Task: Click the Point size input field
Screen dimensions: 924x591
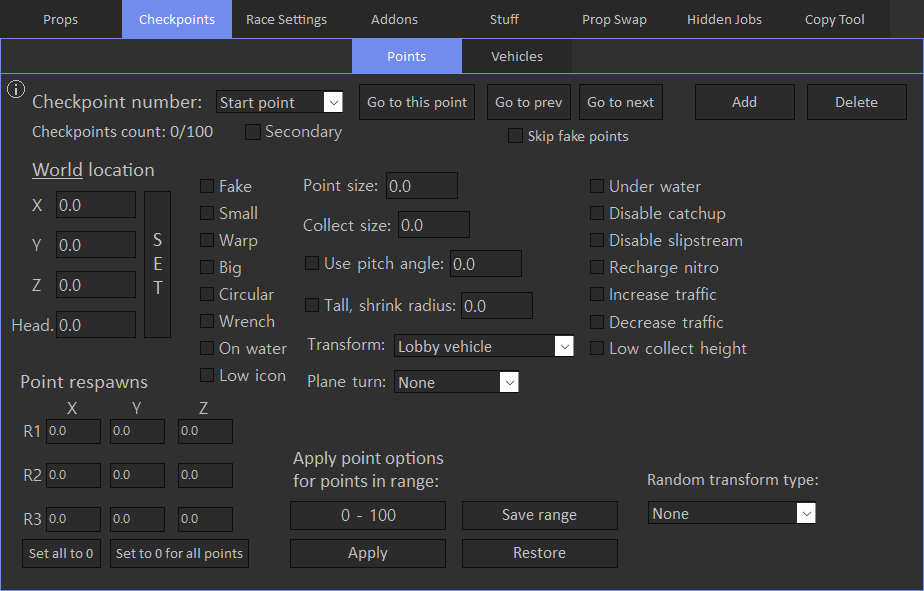Action: point(422,186)
